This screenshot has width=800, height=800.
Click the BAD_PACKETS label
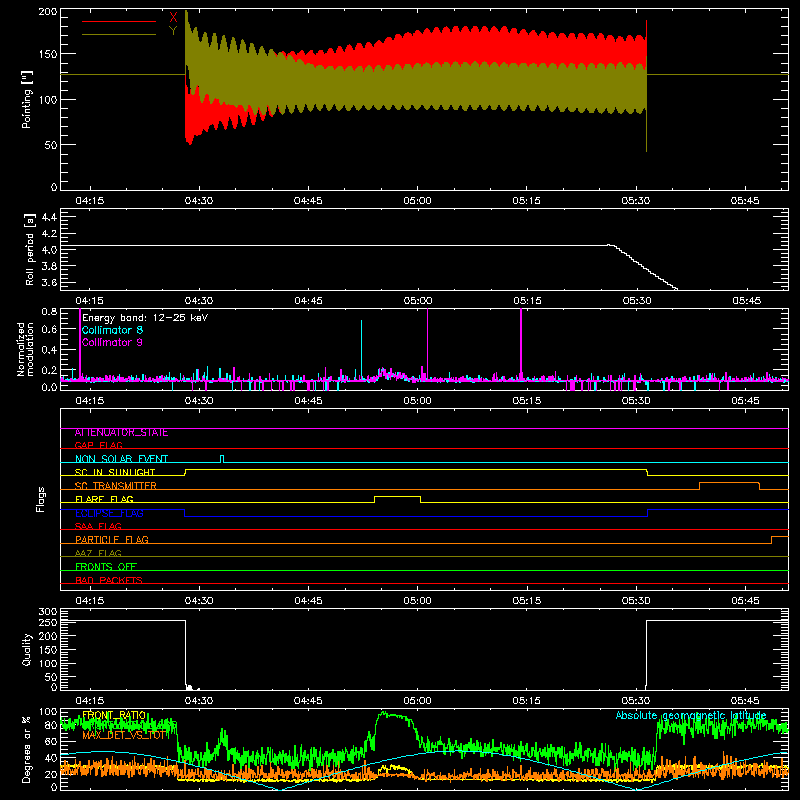click(109, 580)
